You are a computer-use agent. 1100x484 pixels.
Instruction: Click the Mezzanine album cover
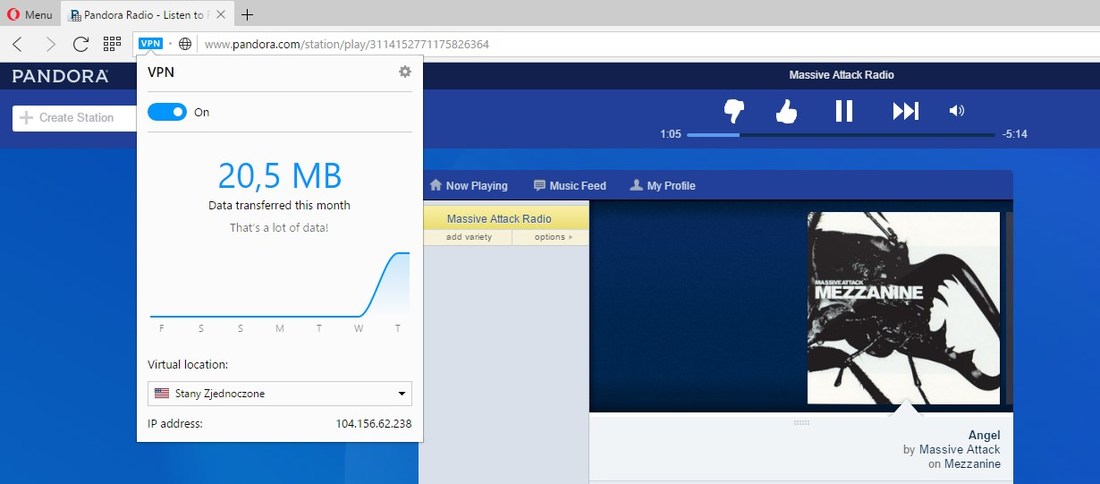coord(904,308)
